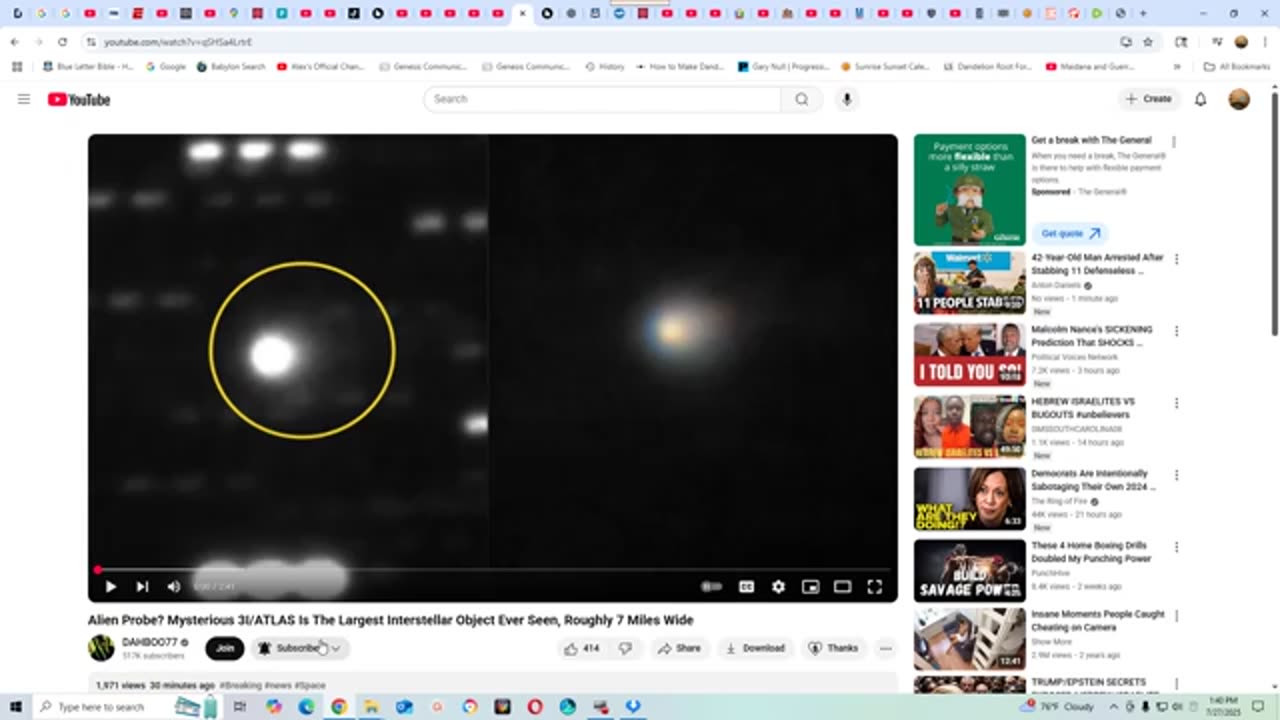Open Task View on the taskbar
Viewport: 1280px width, 720px height.
[240, 707]
